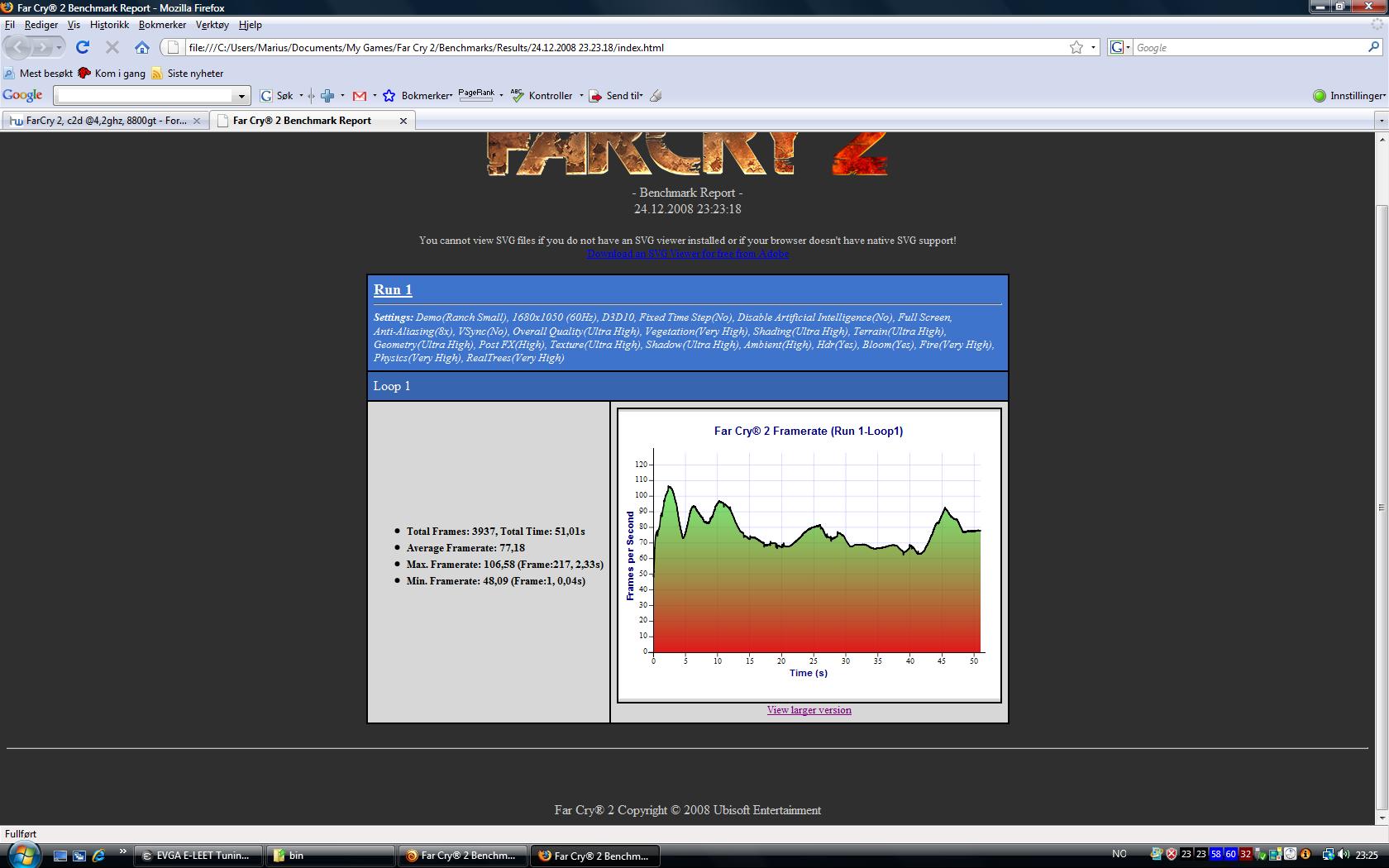Switch to the orange-icon Far Cry 2 Benchmark taskbar item
The image size is (1389, 868).
pos(463,856)
